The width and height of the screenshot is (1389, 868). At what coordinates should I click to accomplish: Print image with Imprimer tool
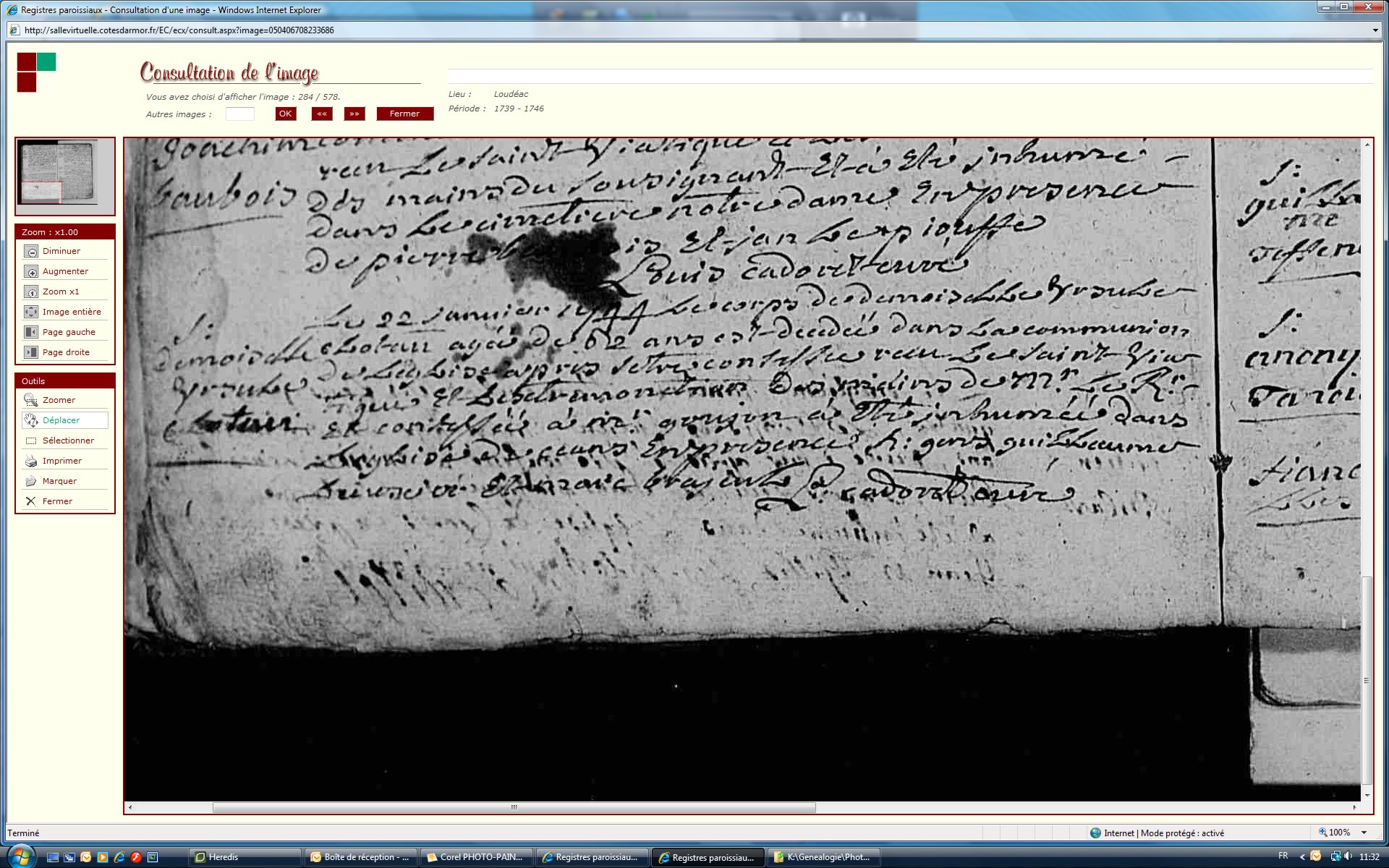point(31,461)
